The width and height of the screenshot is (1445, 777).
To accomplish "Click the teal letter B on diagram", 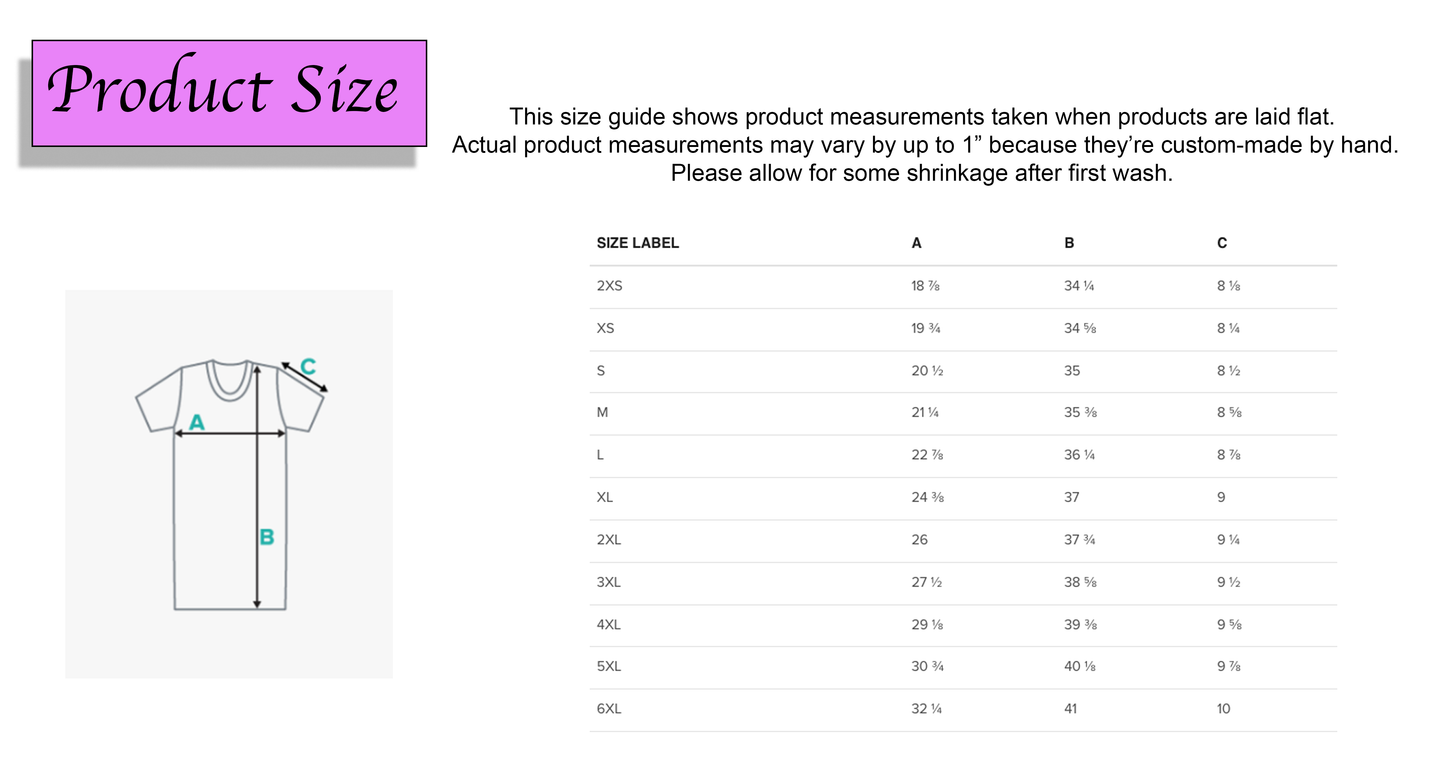I will click(267, 537).
